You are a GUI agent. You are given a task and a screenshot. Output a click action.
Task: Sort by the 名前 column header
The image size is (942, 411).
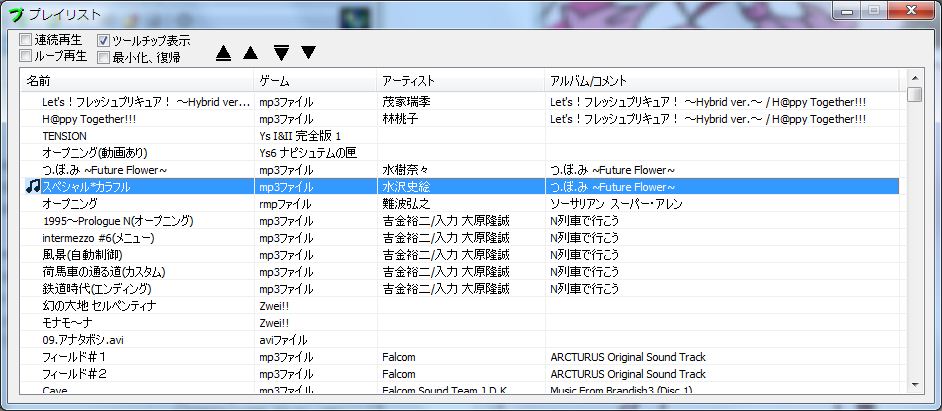[137, 79]
